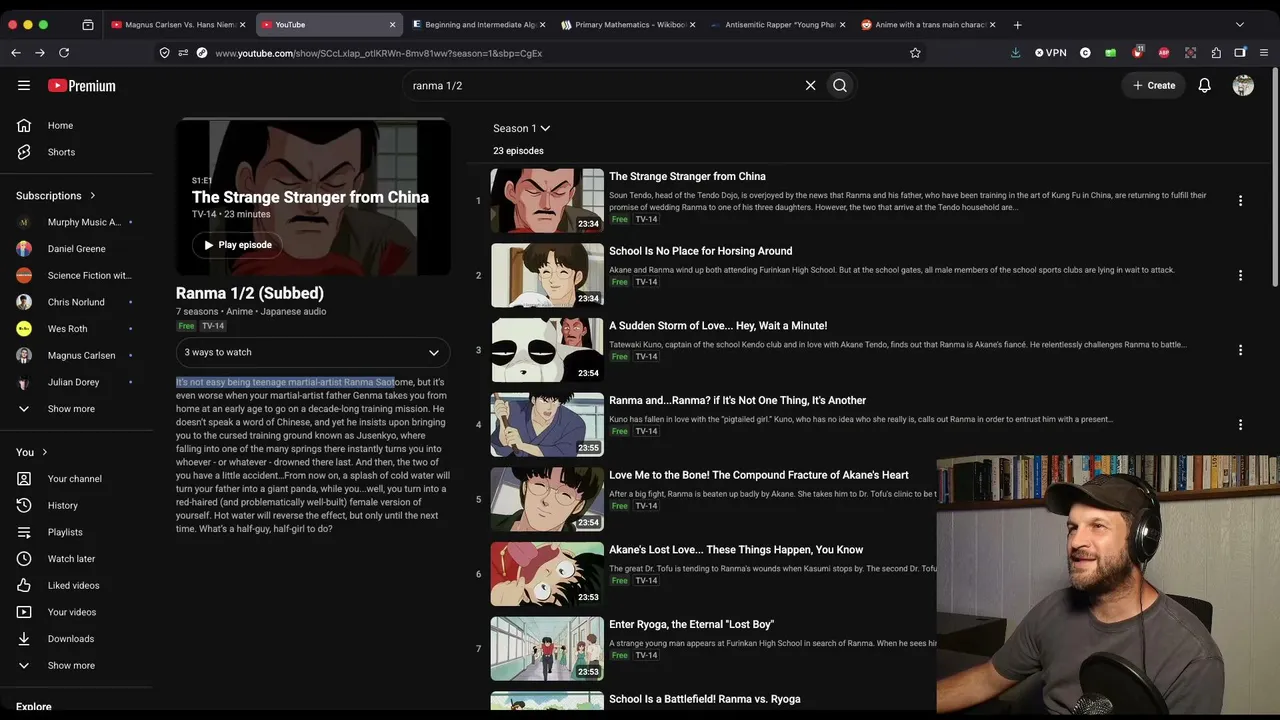Viewport: 1280px width, 720px height.
Task: Switch to Antisemitic Rapper tab
Action: (780, 25)
